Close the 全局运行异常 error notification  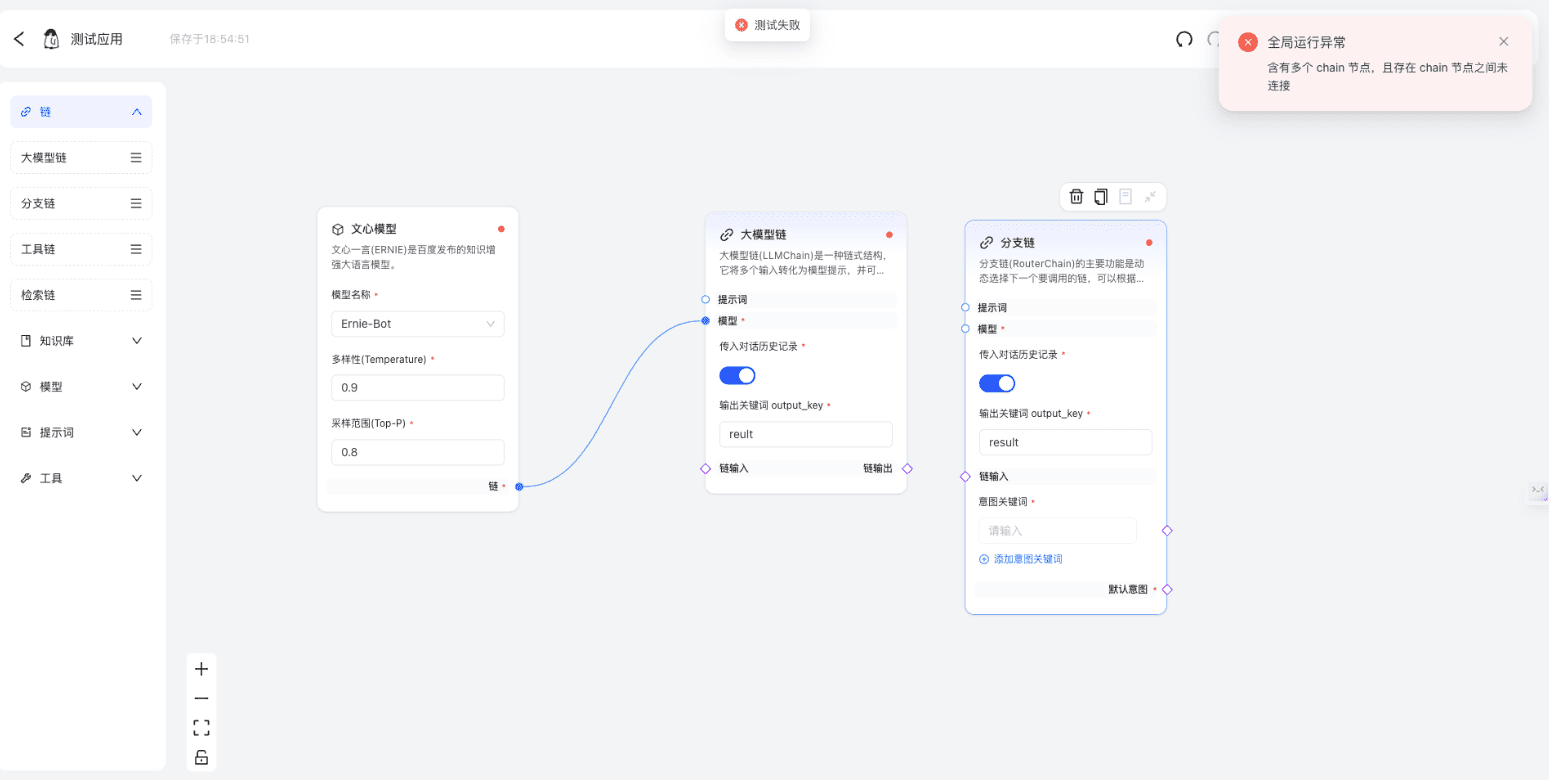1503,42
